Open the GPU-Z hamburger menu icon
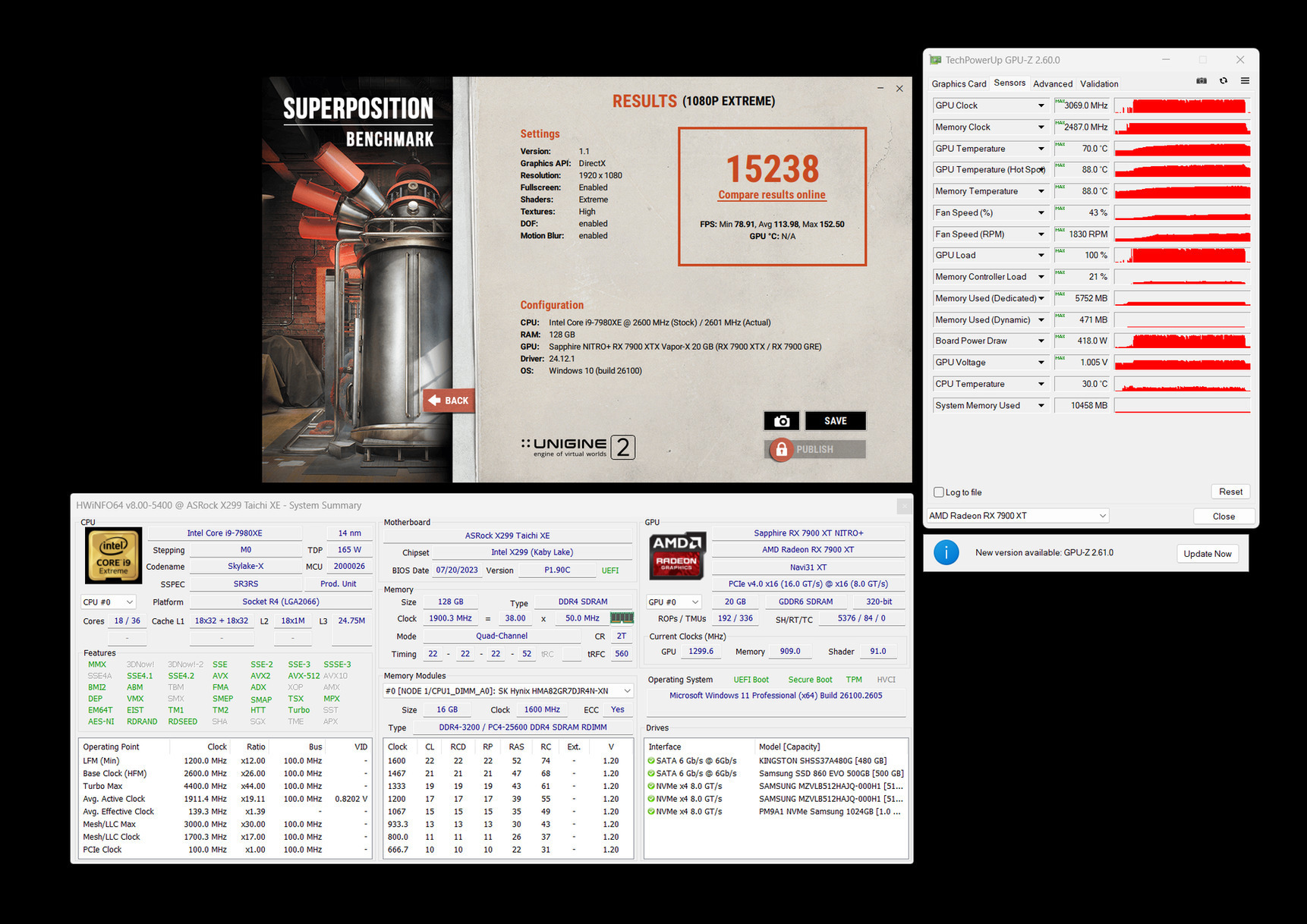This screenshot has width=1307, height=924. coord(1245,81)
